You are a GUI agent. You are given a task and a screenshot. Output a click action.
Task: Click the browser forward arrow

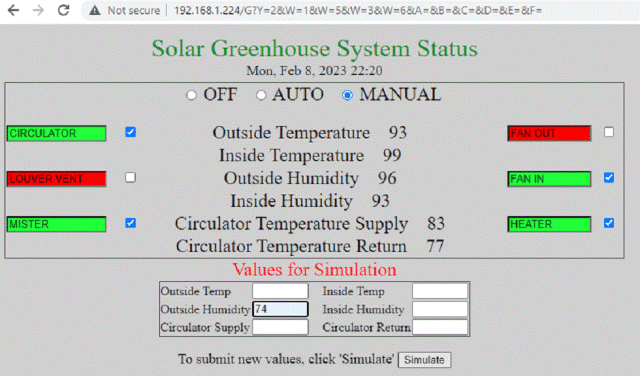pos(38,10)
